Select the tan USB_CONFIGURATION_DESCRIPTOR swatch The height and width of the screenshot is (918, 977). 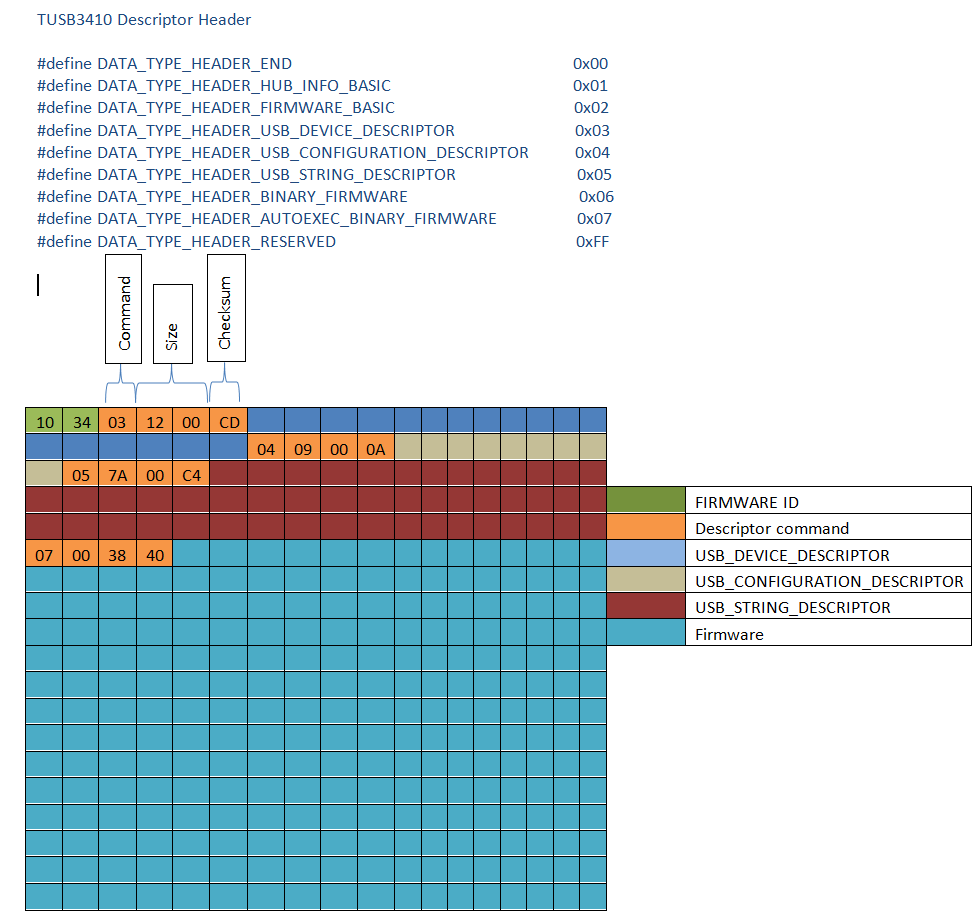tap(643, 581)
